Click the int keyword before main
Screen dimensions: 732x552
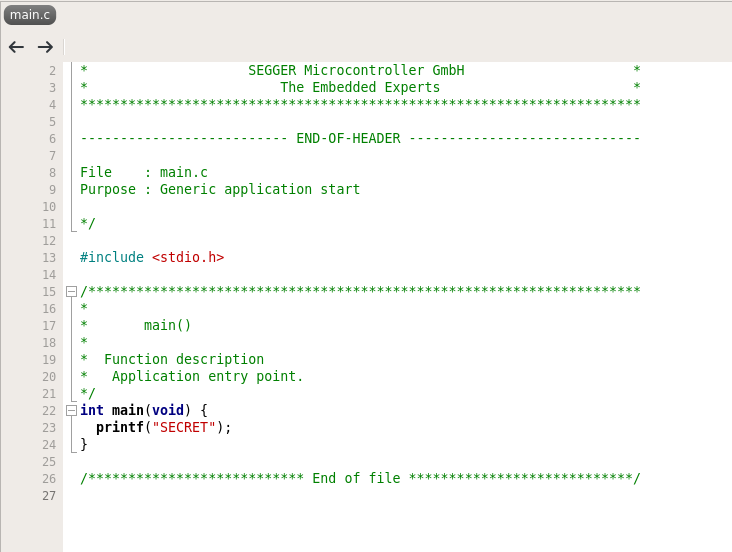point(92,410)
